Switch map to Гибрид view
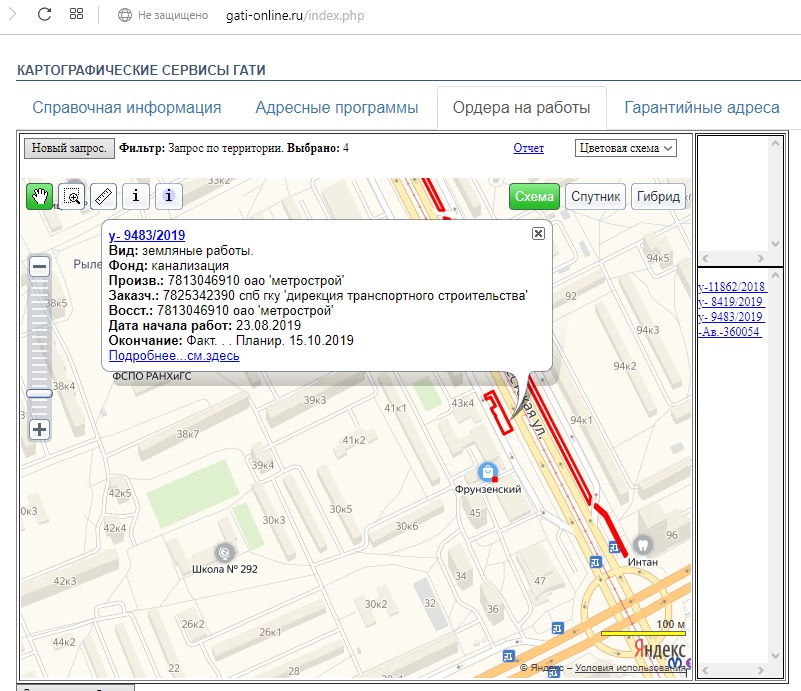The image size is (801, 691). tap(658, 197)
